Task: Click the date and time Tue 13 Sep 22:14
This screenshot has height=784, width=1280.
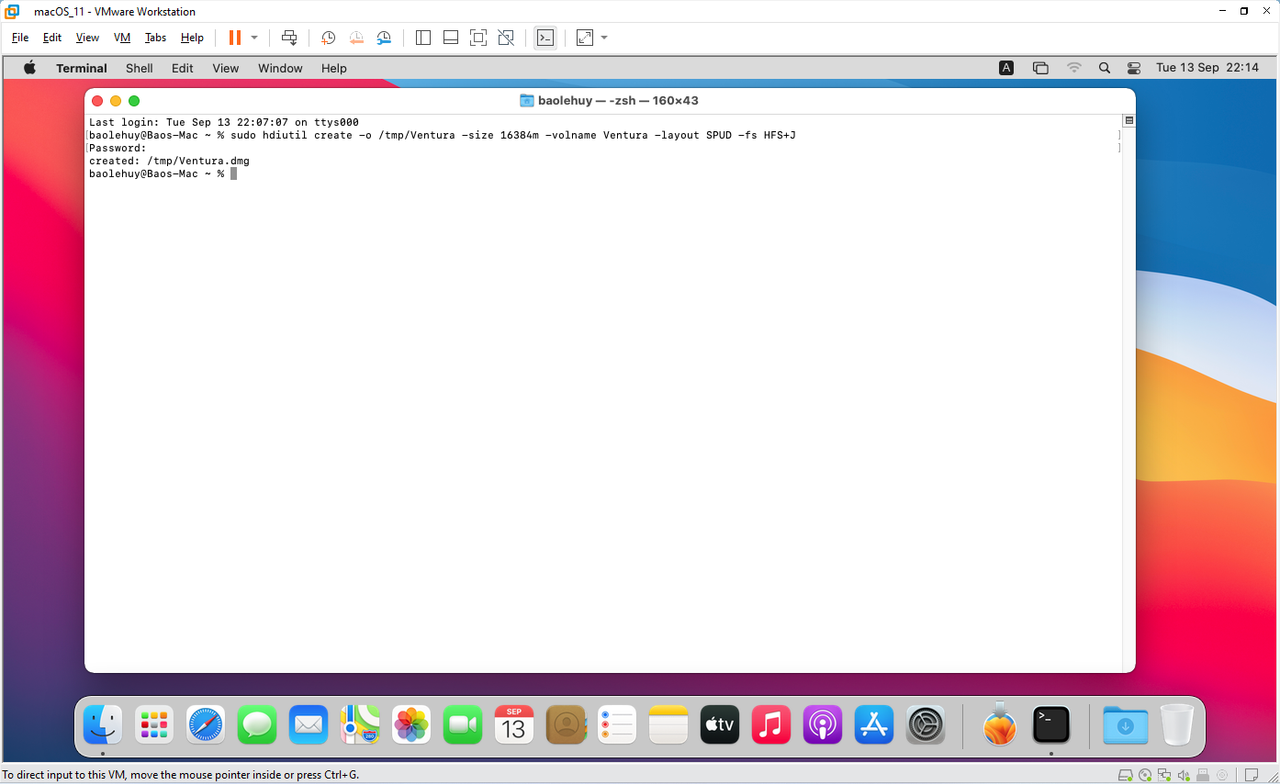Action: click(x=1207, y=68)
